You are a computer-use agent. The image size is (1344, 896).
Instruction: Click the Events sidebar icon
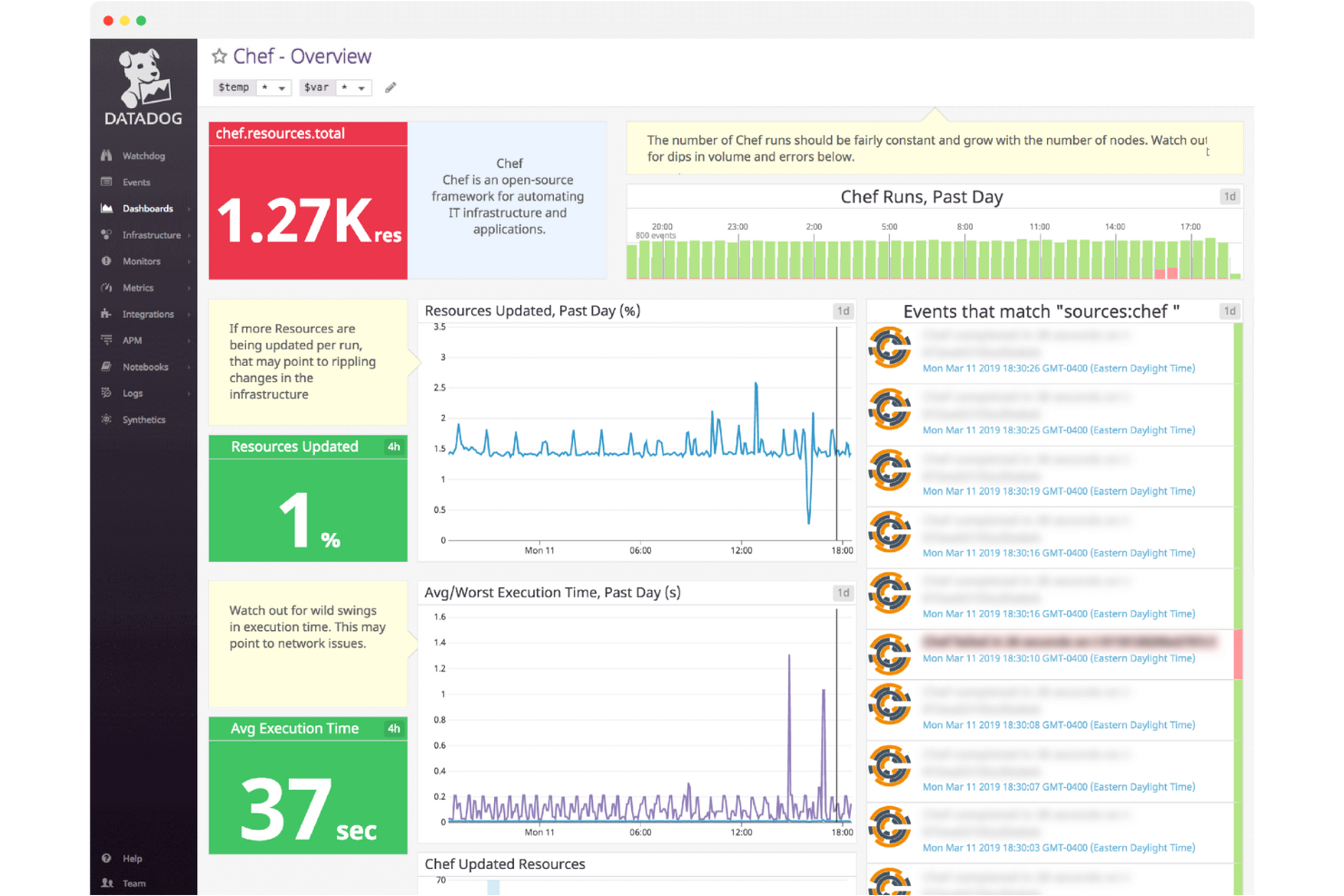coord(106,182)
